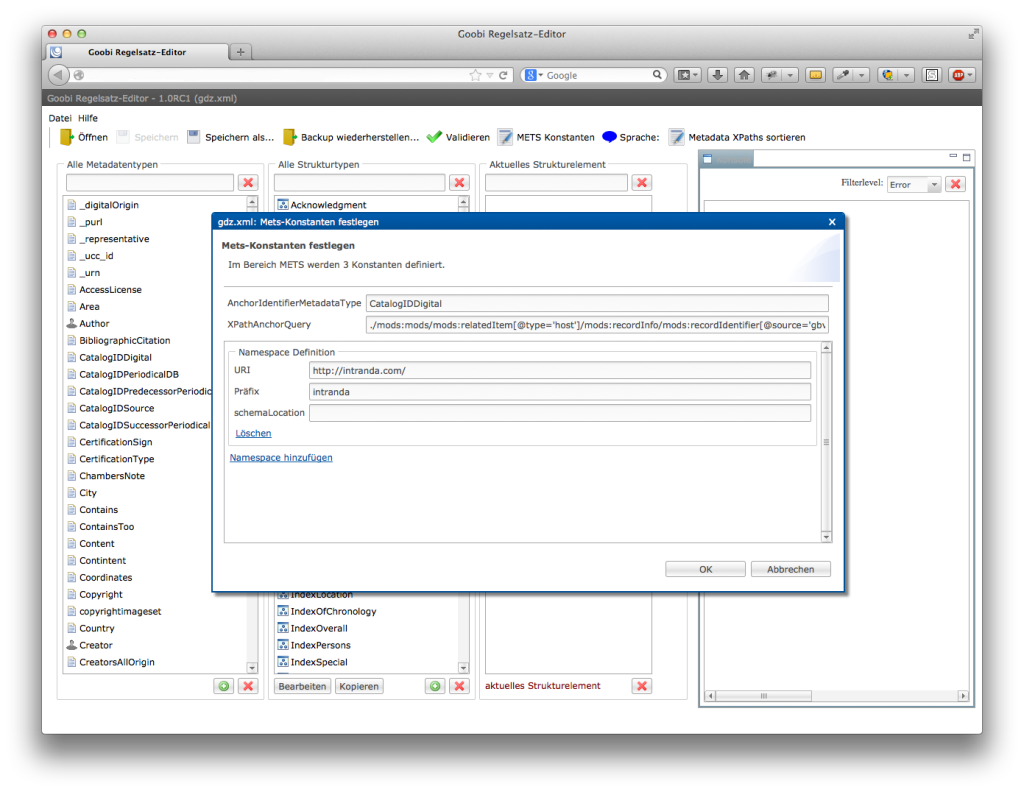1024x792 pixels.
Task: Click Metadata XPaths sortieren
Action: coord(737,137)
